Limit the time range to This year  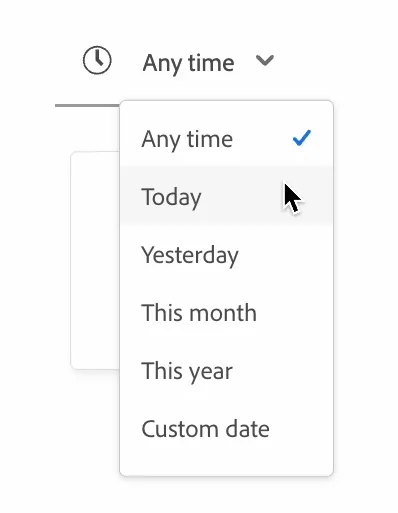coord(226,371)
